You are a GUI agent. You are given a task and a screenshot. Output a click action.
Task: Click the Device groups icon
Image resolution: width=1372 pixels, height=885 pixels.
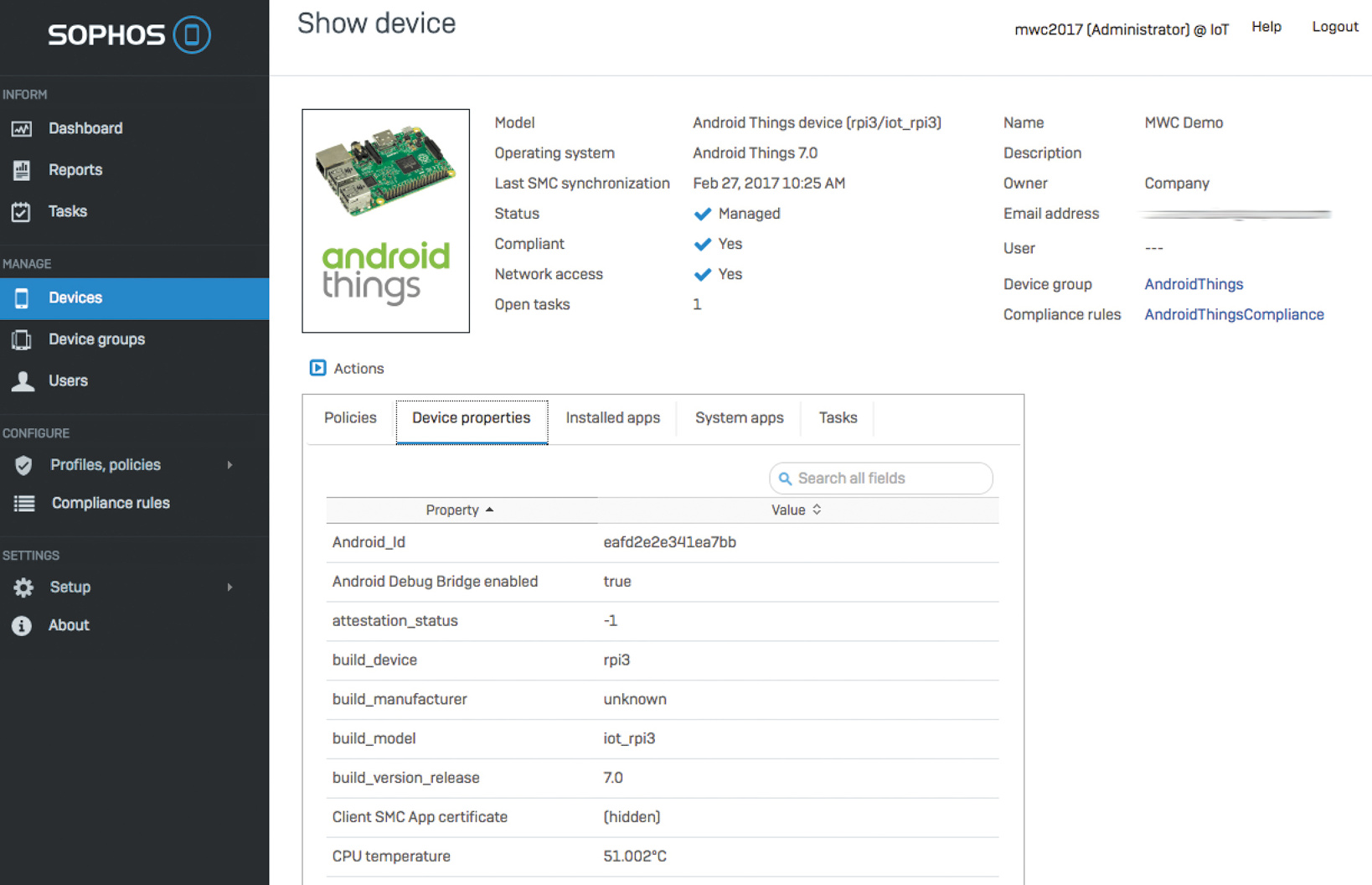tap(22, 339)
